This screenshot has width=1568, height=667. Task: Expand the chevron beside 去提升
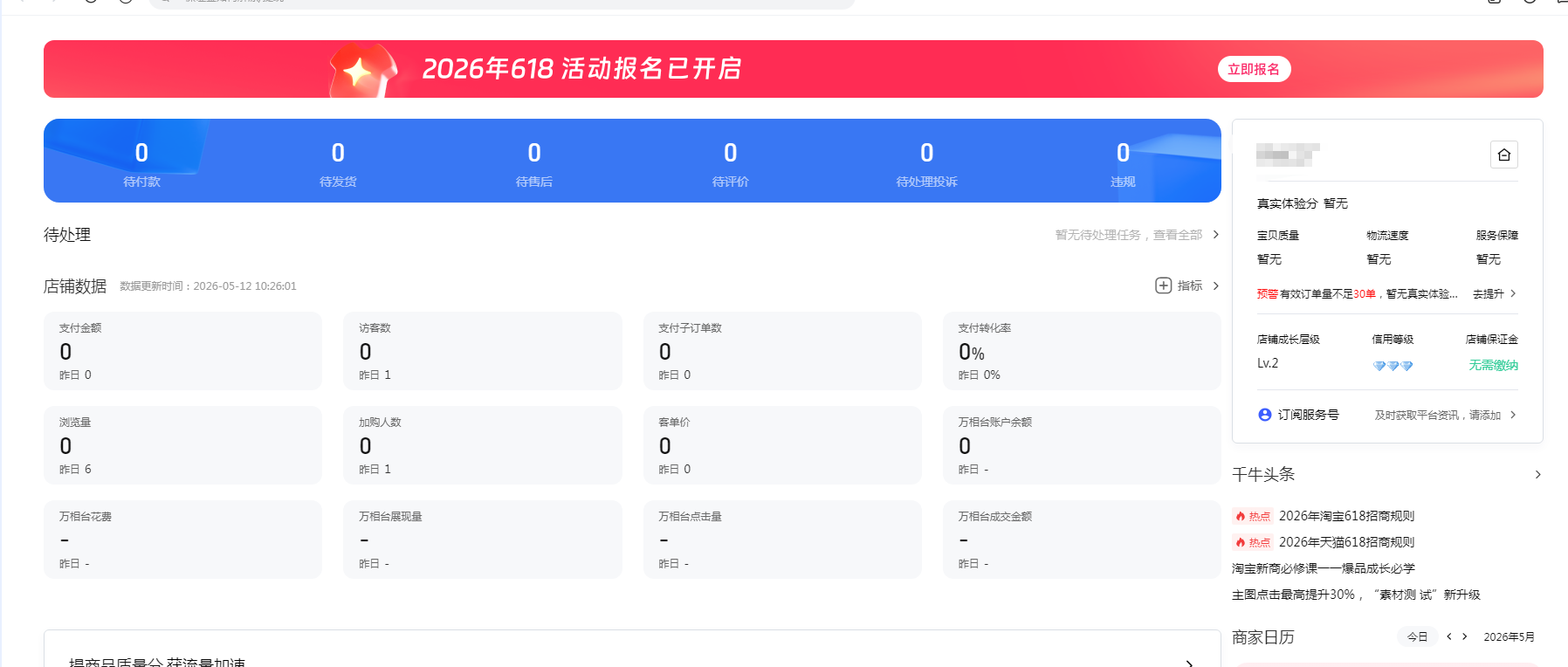tap(1513, 293)
